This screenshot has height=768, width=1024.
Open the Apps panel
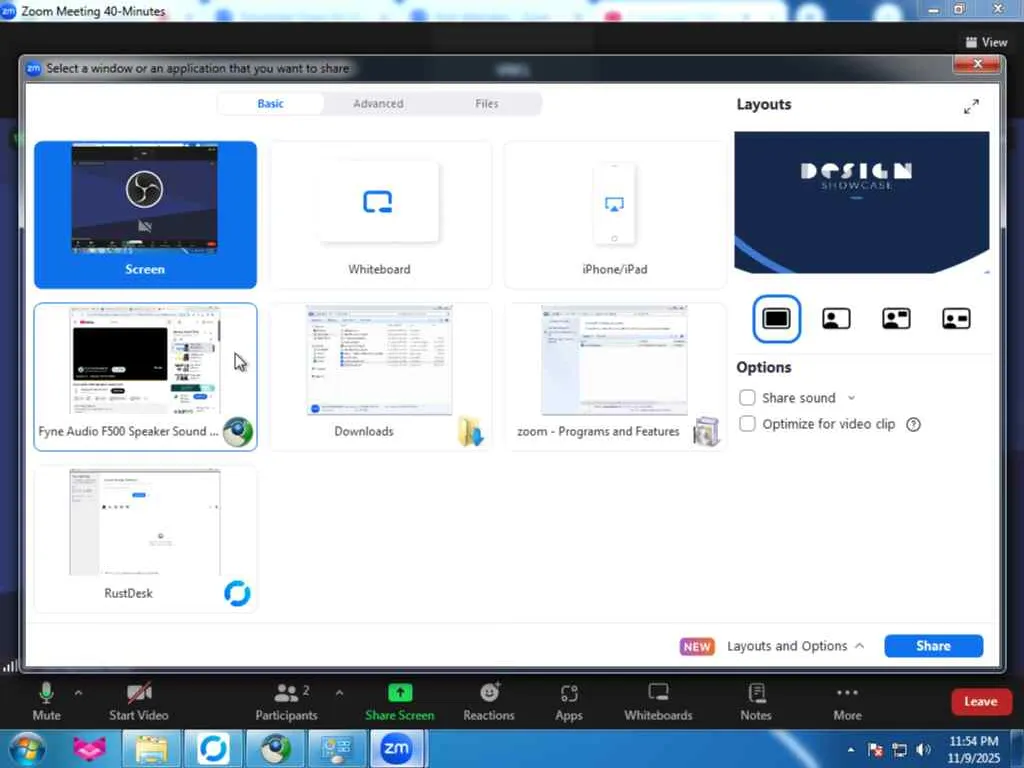[x=569, y=701]
